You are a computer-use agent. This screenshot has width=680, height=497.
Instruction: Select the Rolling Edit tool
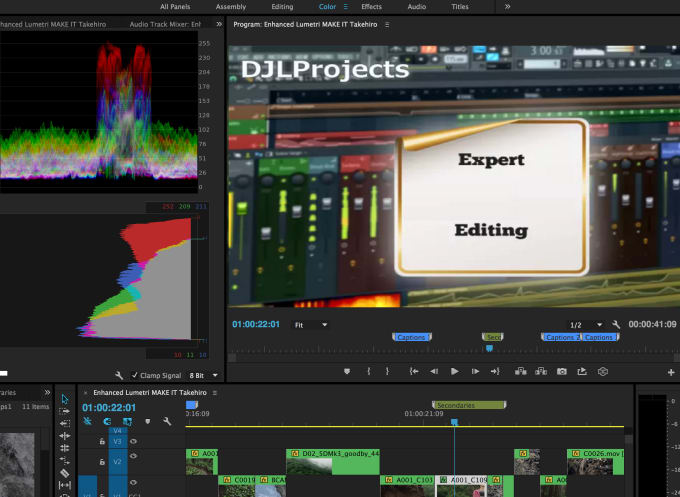65,448
